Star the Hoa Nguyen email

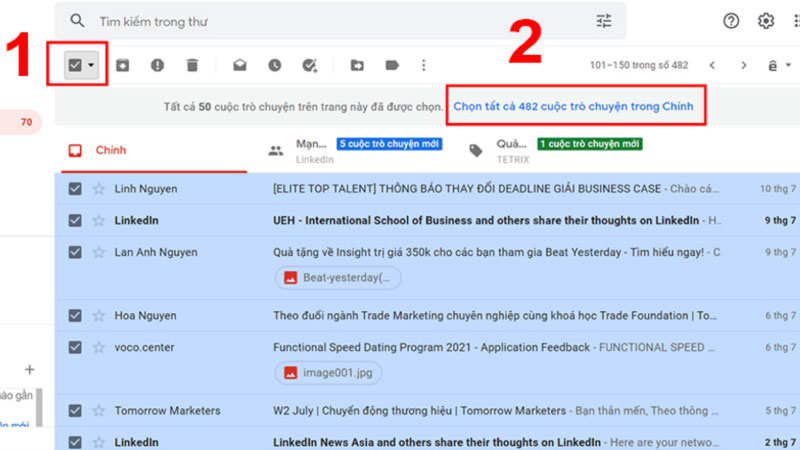point(99,315)
